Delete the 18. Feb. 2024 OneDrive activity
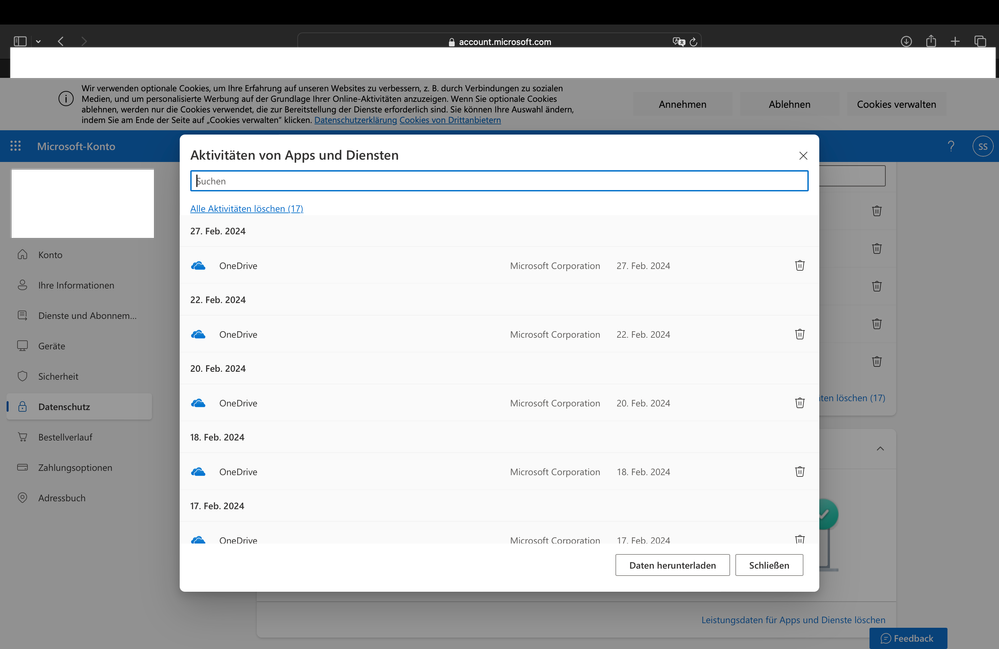The width and height of the screenshot is (999, 649). coord(800,472)
